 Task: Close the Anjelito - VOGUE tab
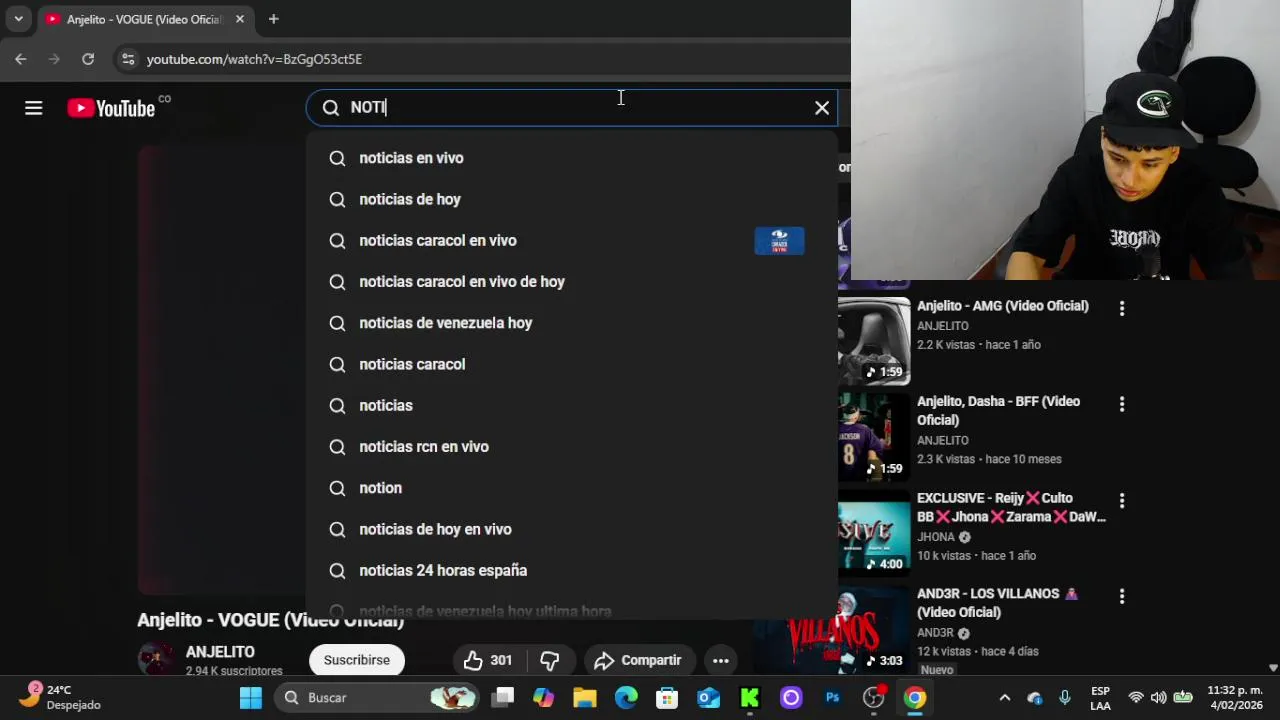(x=240, y=19)
